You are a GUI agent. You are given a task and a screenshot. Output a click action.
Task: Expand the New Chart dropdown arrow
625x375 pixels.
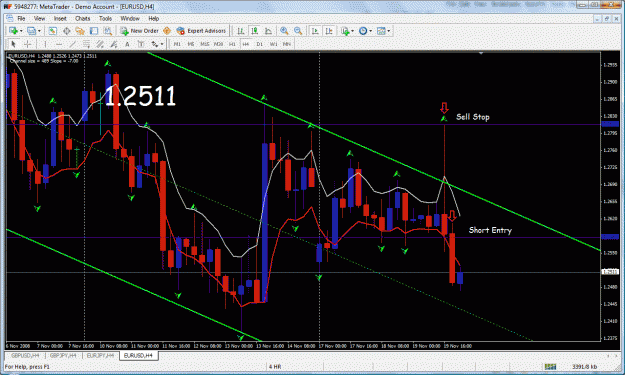[21, 31]
